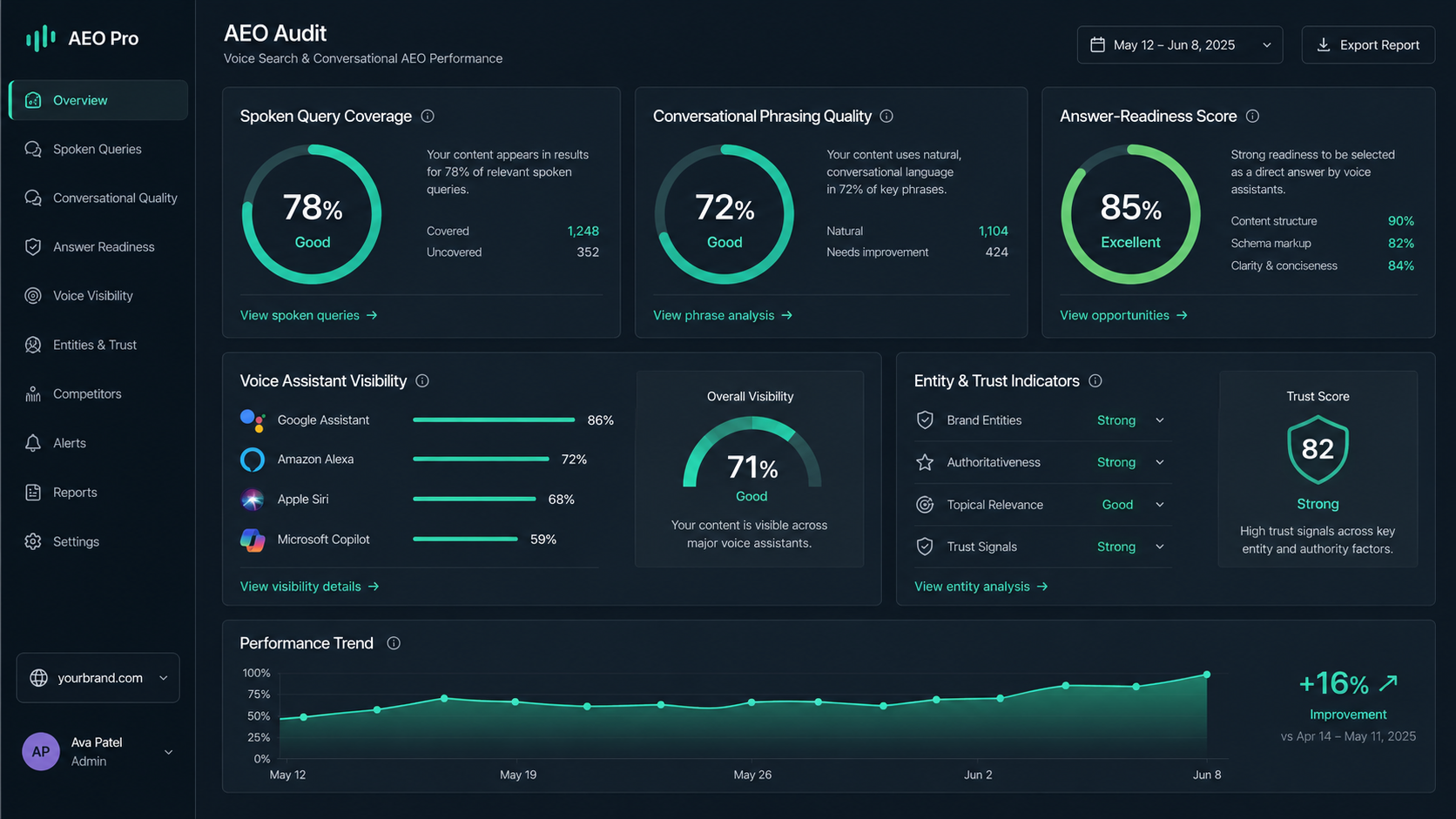Click the Settings gear icon

pos(33,541)
